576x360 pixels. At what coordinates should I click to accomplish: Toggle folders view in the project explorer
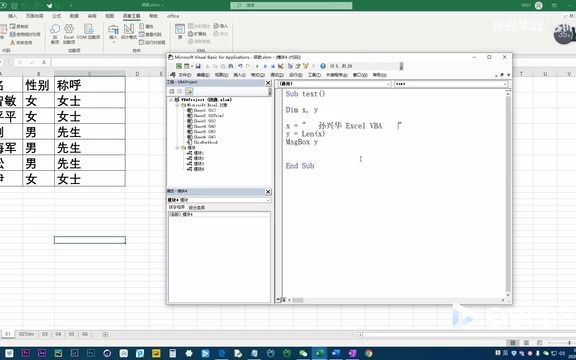[189, 91]
